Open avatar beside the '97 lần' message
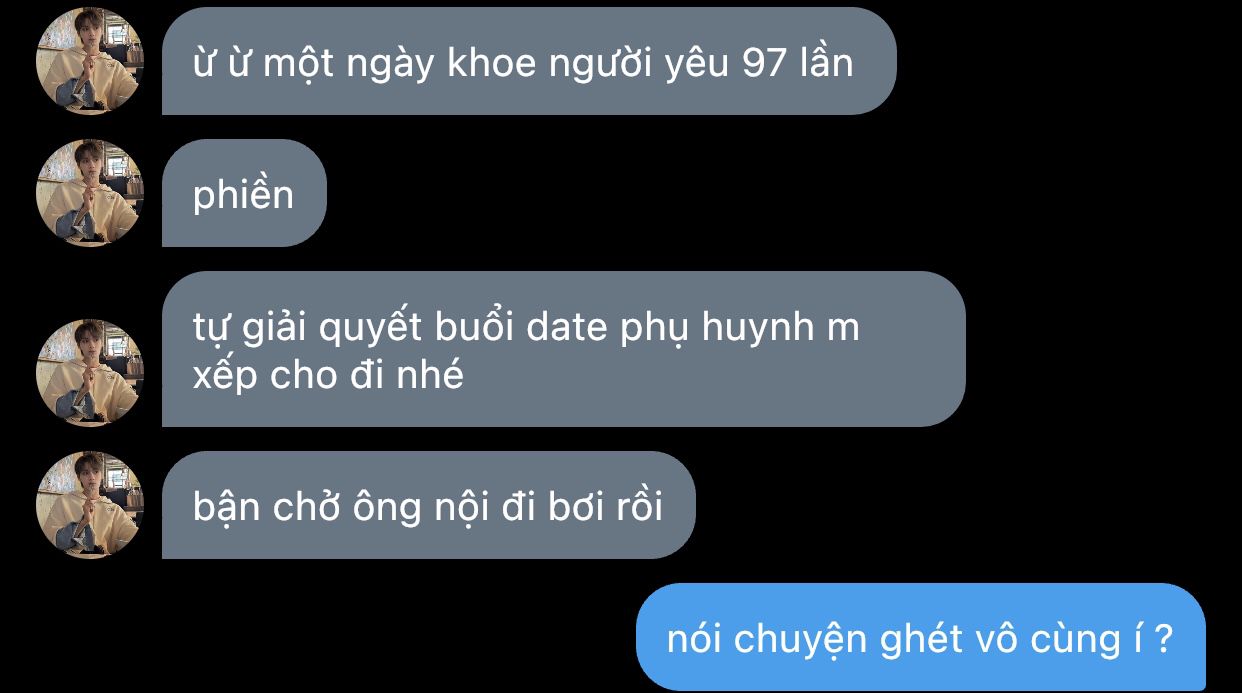Viewport: 1242px width, 693px height. pos(90,61)
